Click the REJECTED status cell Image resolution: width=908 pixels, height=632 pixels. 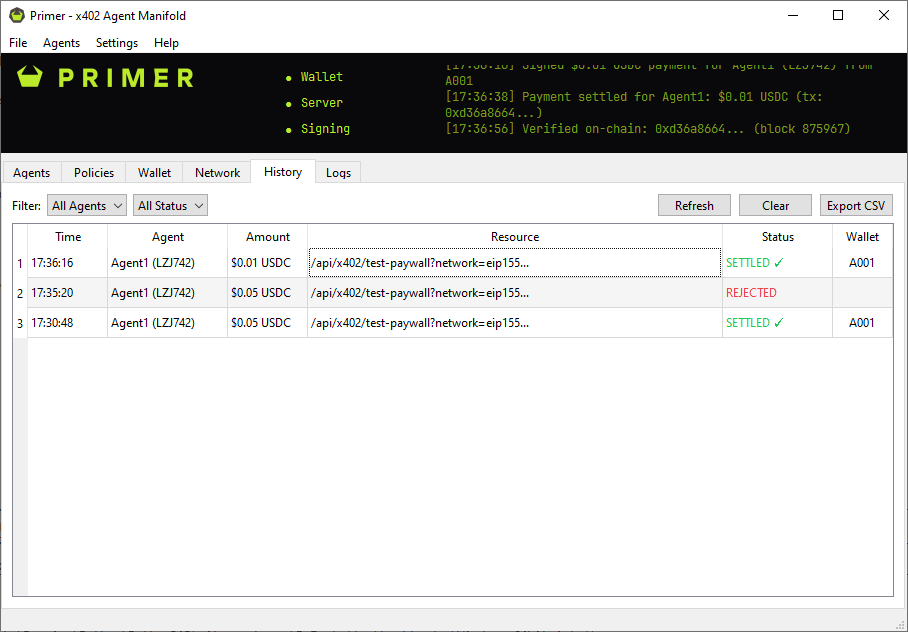pos(778,293)
